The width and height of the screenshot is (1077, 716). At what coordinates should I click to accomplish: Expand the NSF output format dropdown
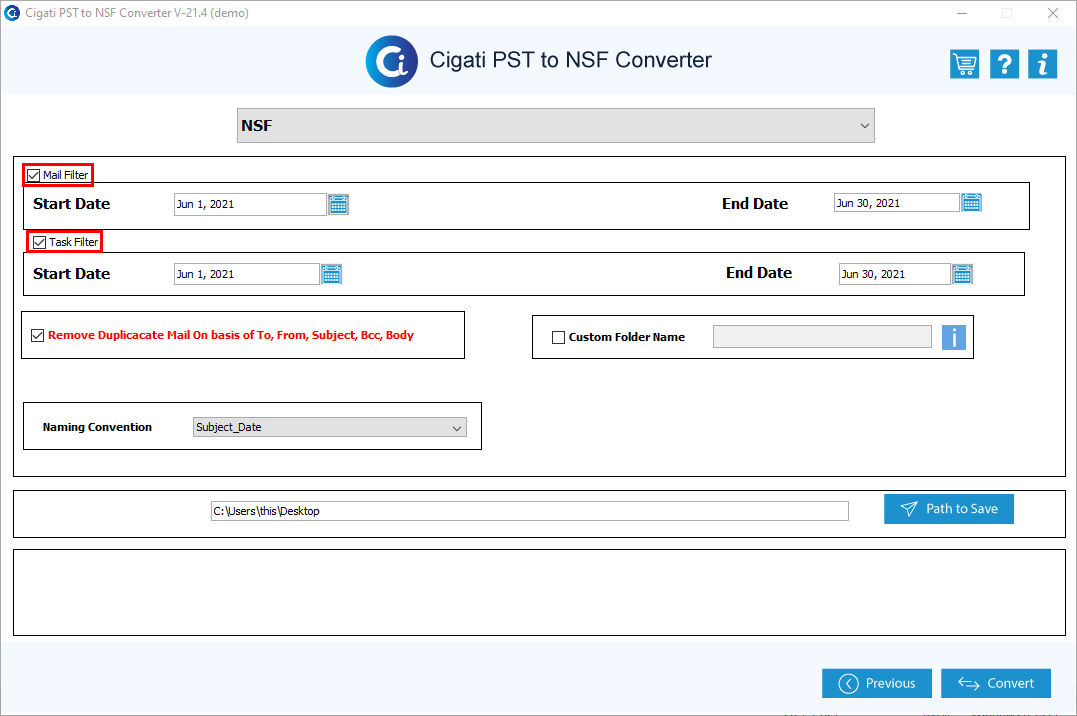coord(556,126)
